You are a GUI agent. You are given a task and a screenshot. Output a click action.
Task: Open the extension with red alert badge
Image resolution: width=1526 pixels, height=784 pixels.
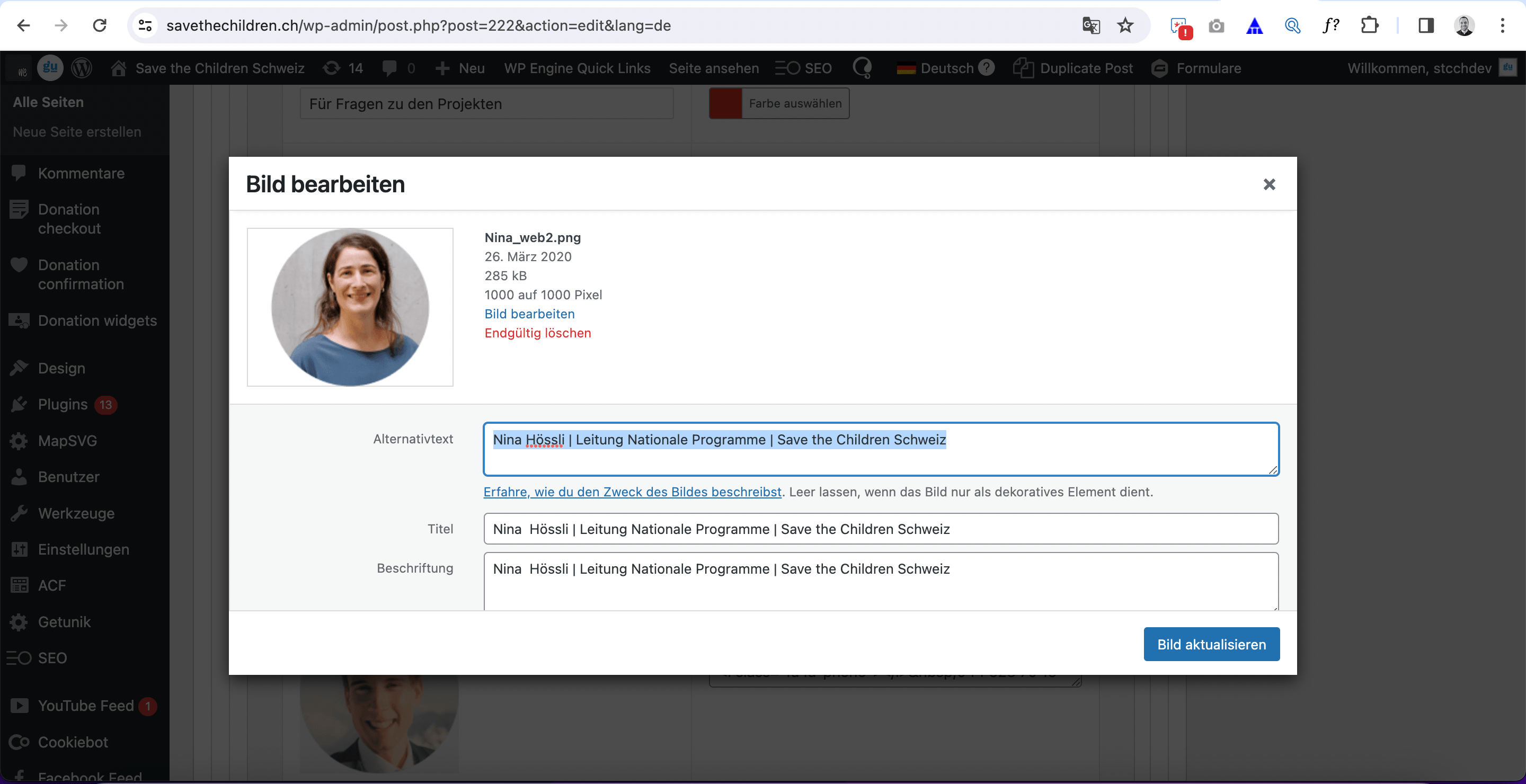(1181, 27)
